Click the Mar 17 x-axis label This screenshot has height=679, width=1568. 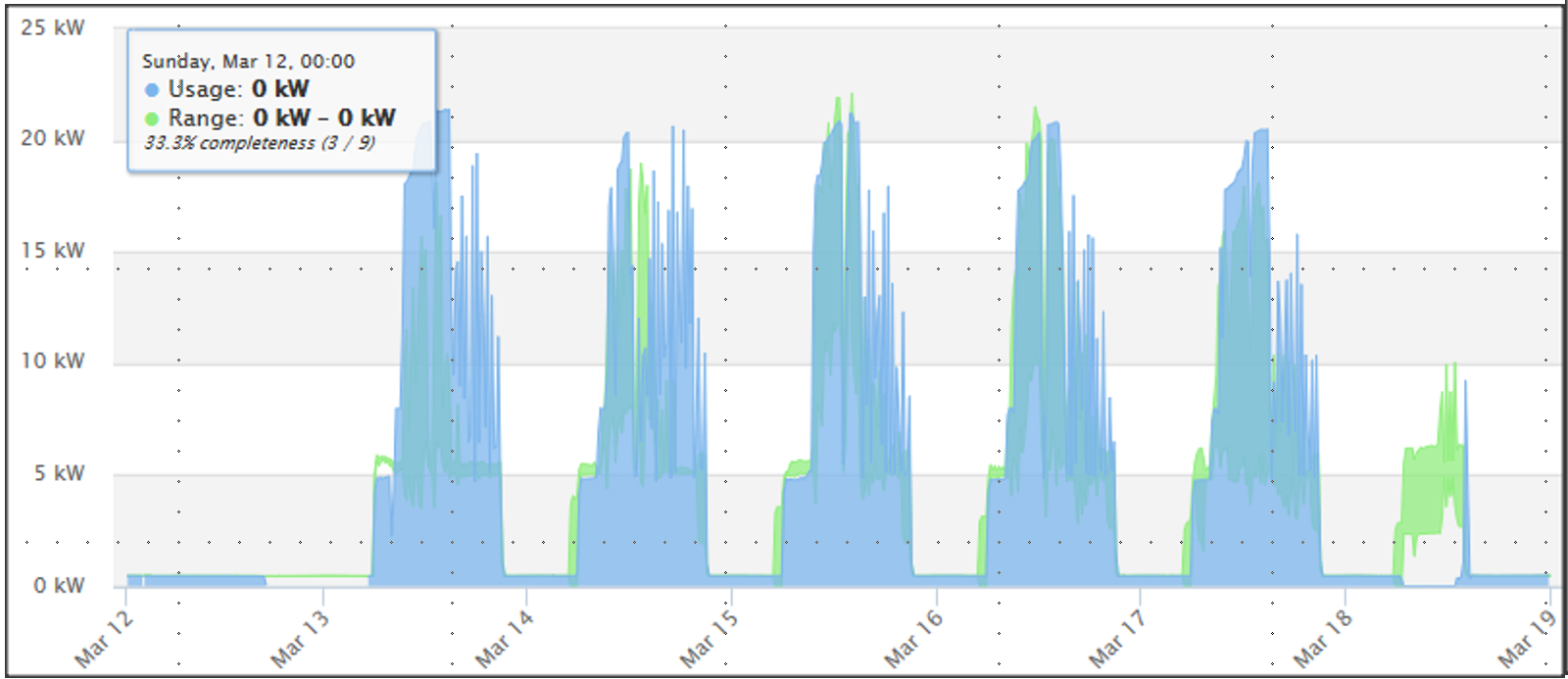pos(1117,638)
